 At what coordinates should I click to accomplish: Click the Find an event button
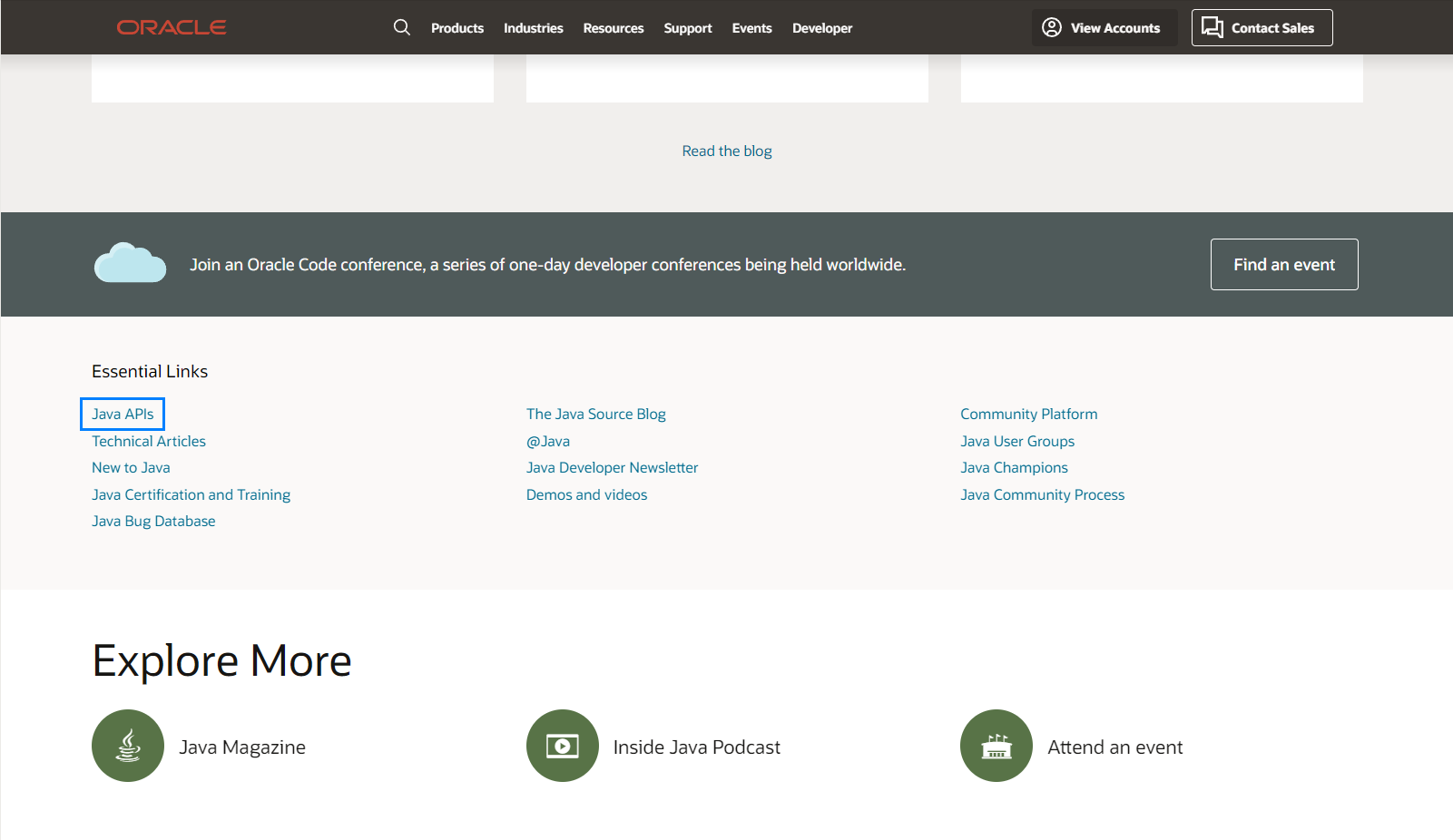click(1284, 264)
